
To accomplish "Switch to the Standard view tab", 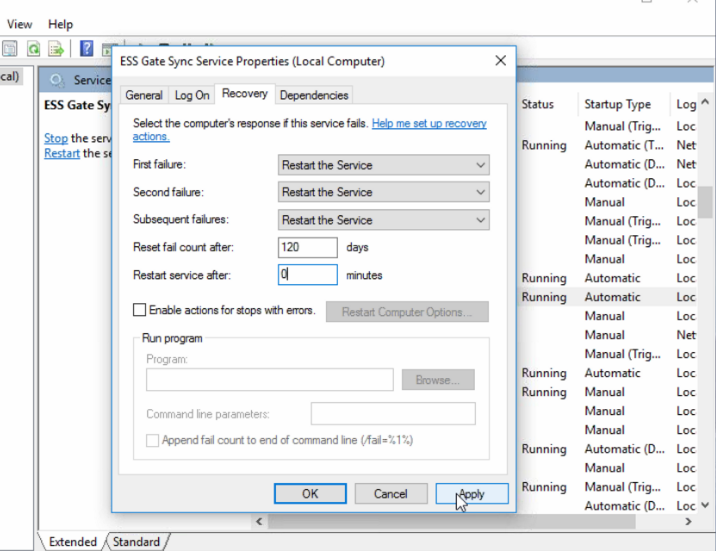I will (136, 542).
